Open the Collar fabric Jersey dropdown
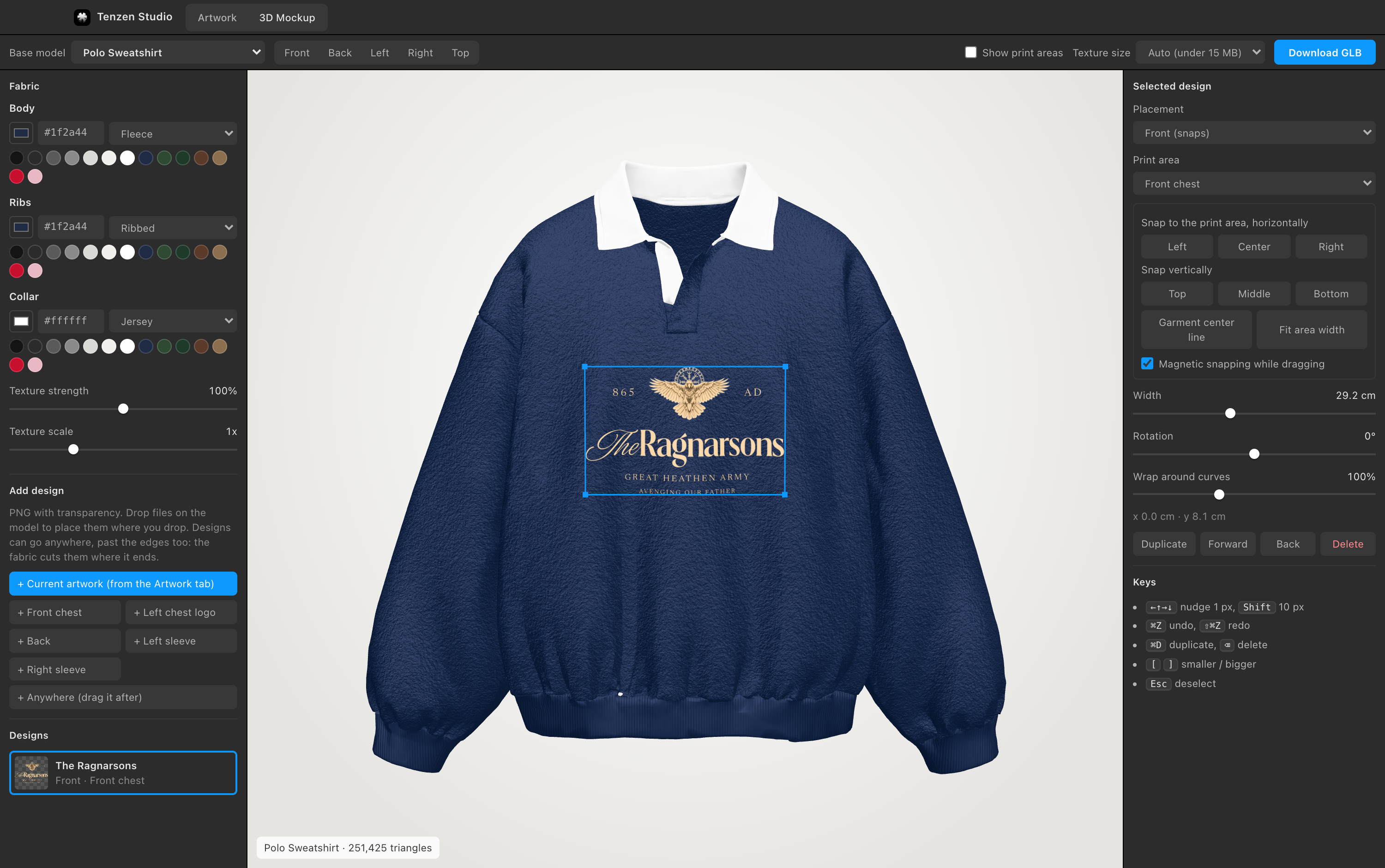The image size is (1385, 868). point(173,321)
